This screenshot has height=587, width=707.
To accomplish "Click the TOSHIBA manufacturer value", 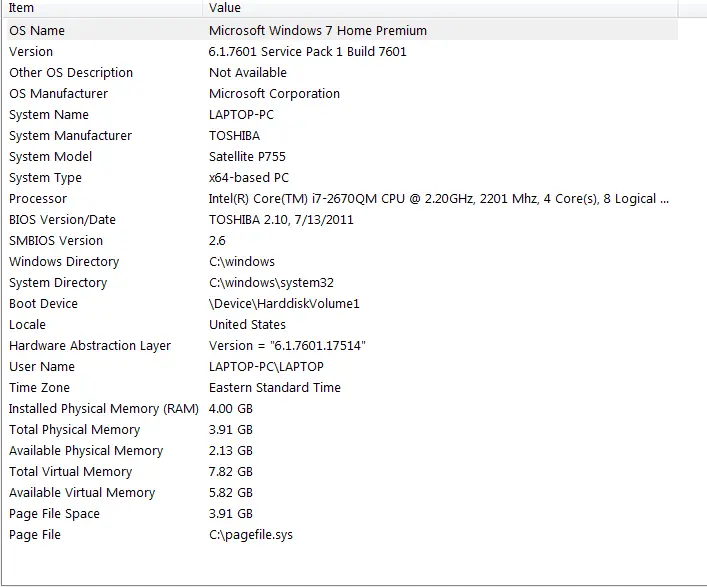I will (234, 135).
